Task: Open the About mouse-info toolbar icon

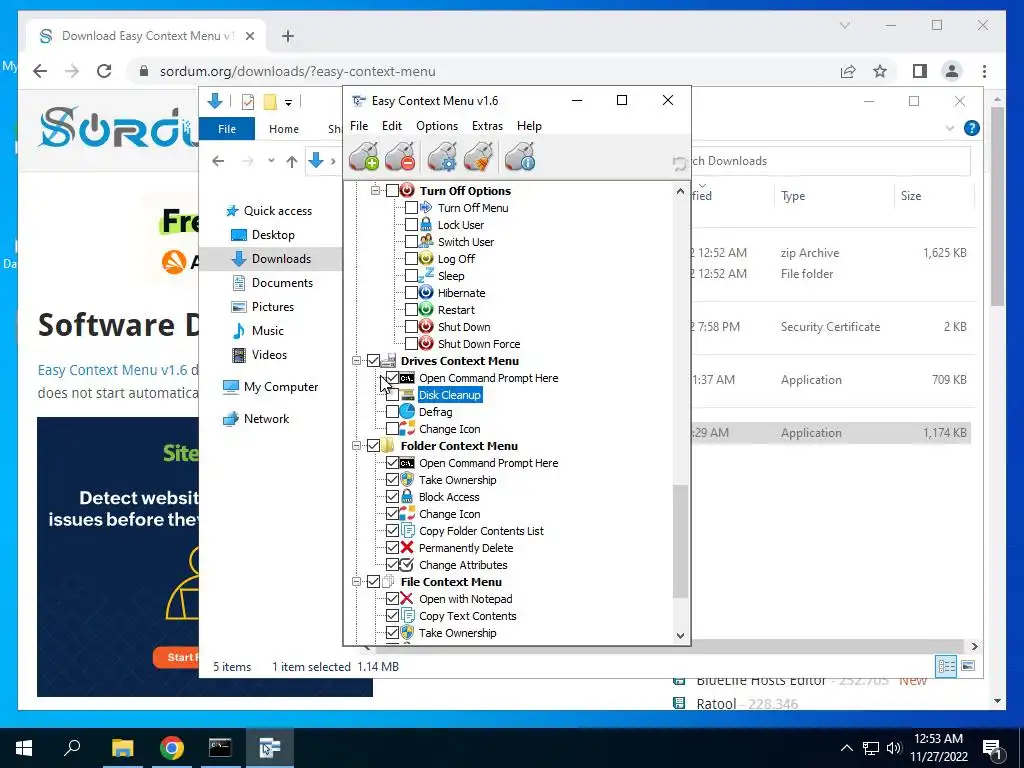Action: [x=520, y=157]
